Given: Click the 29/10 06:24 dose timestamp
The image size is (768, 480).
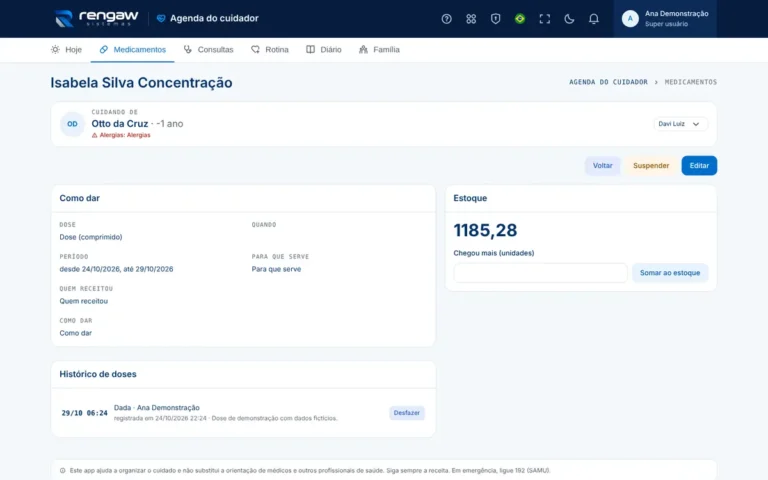Looking at the screenshot, I should [x=84, y=413].
